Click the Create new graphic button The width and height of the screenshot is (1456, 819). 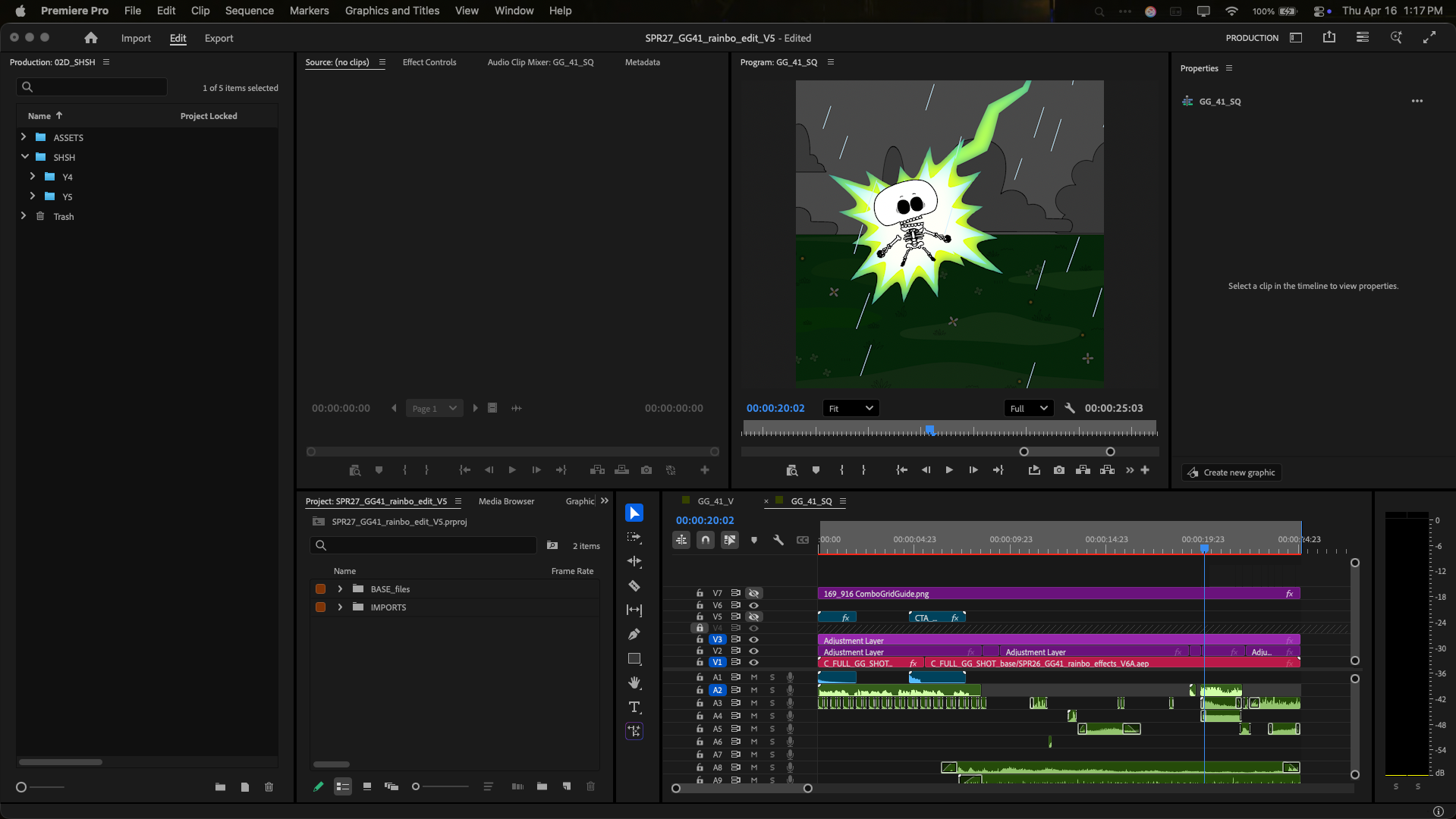tap(1231, 472)
